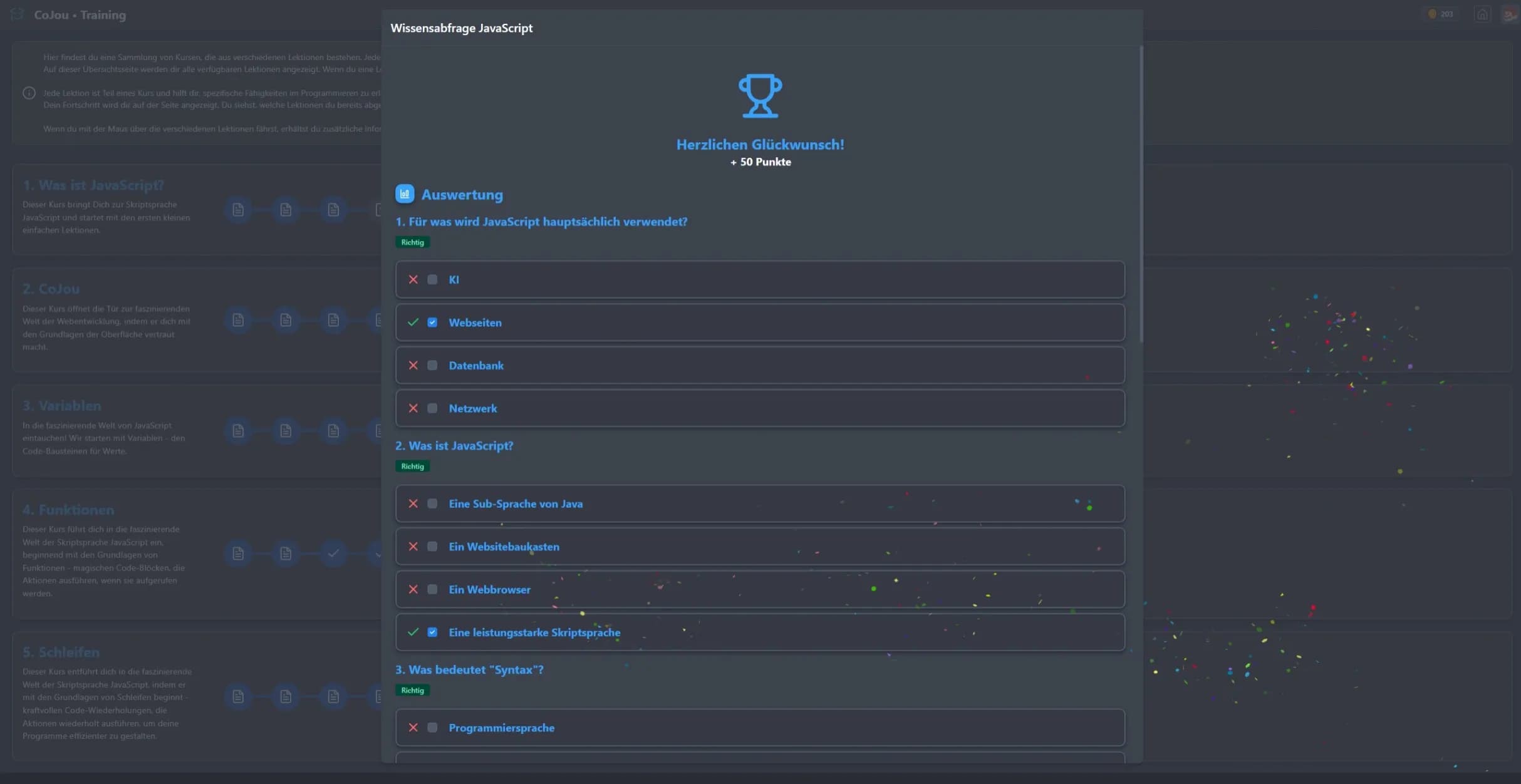Open third lesson icon of Schleifen course
The image size is (1521, 784).
[333, 696]
